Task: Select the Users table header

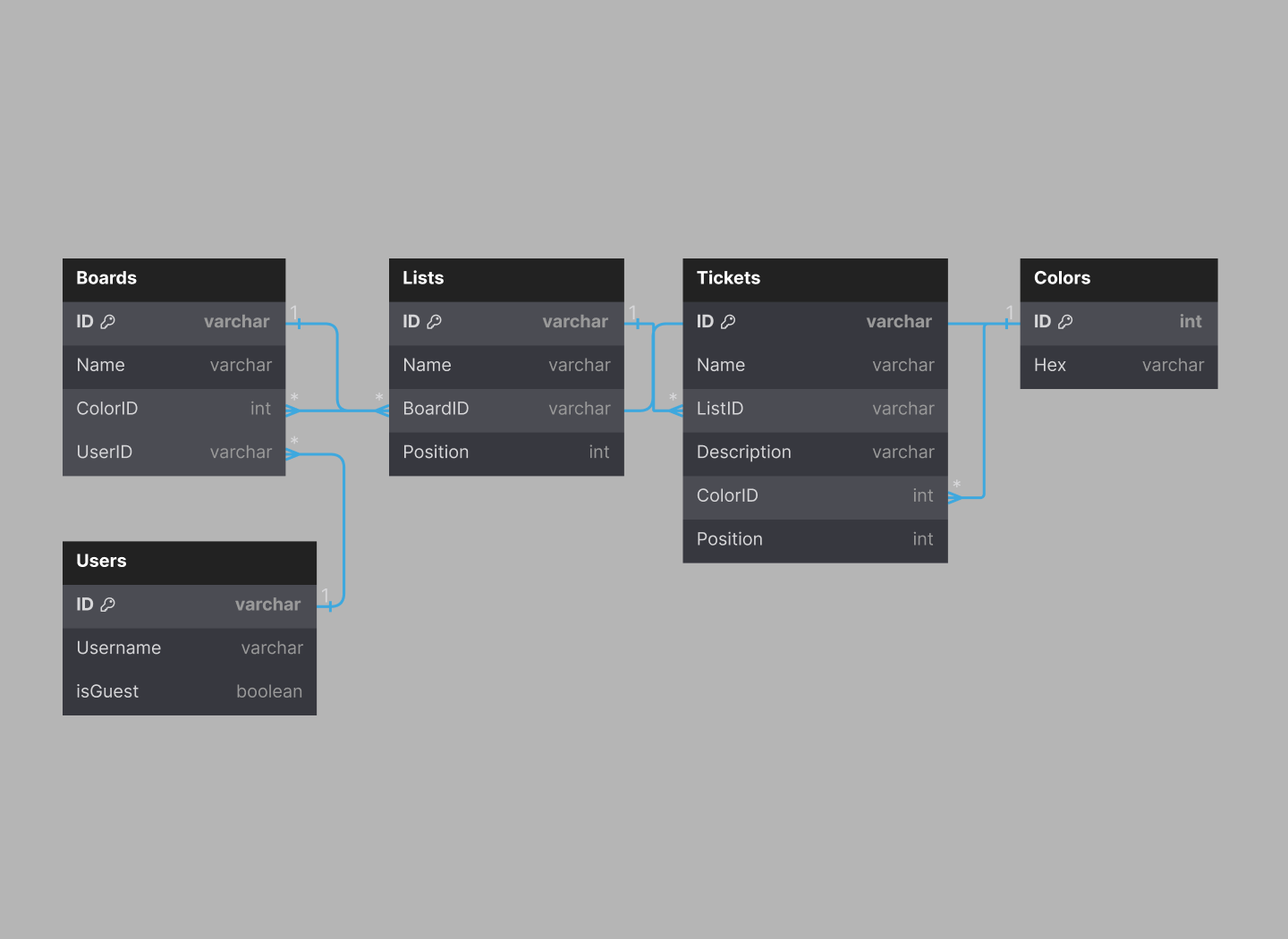Action: [x=190, y=563]
